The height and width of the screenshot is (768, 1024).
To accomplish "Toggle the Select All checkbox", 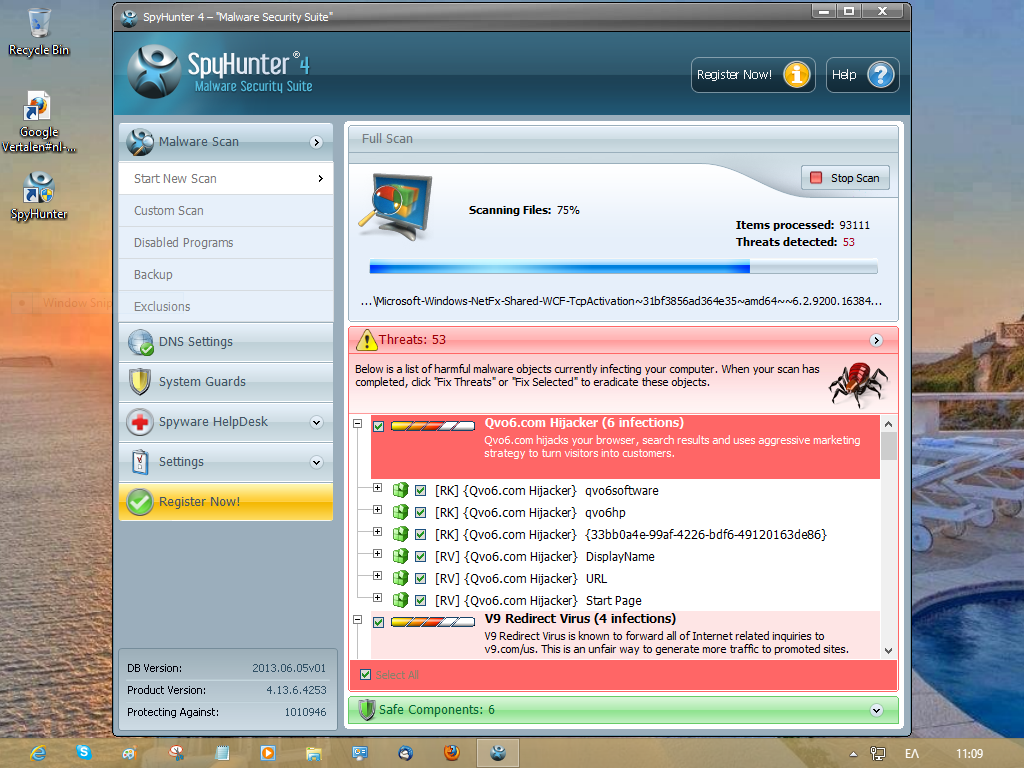I will pyautogui.click(x=366, y=675).
